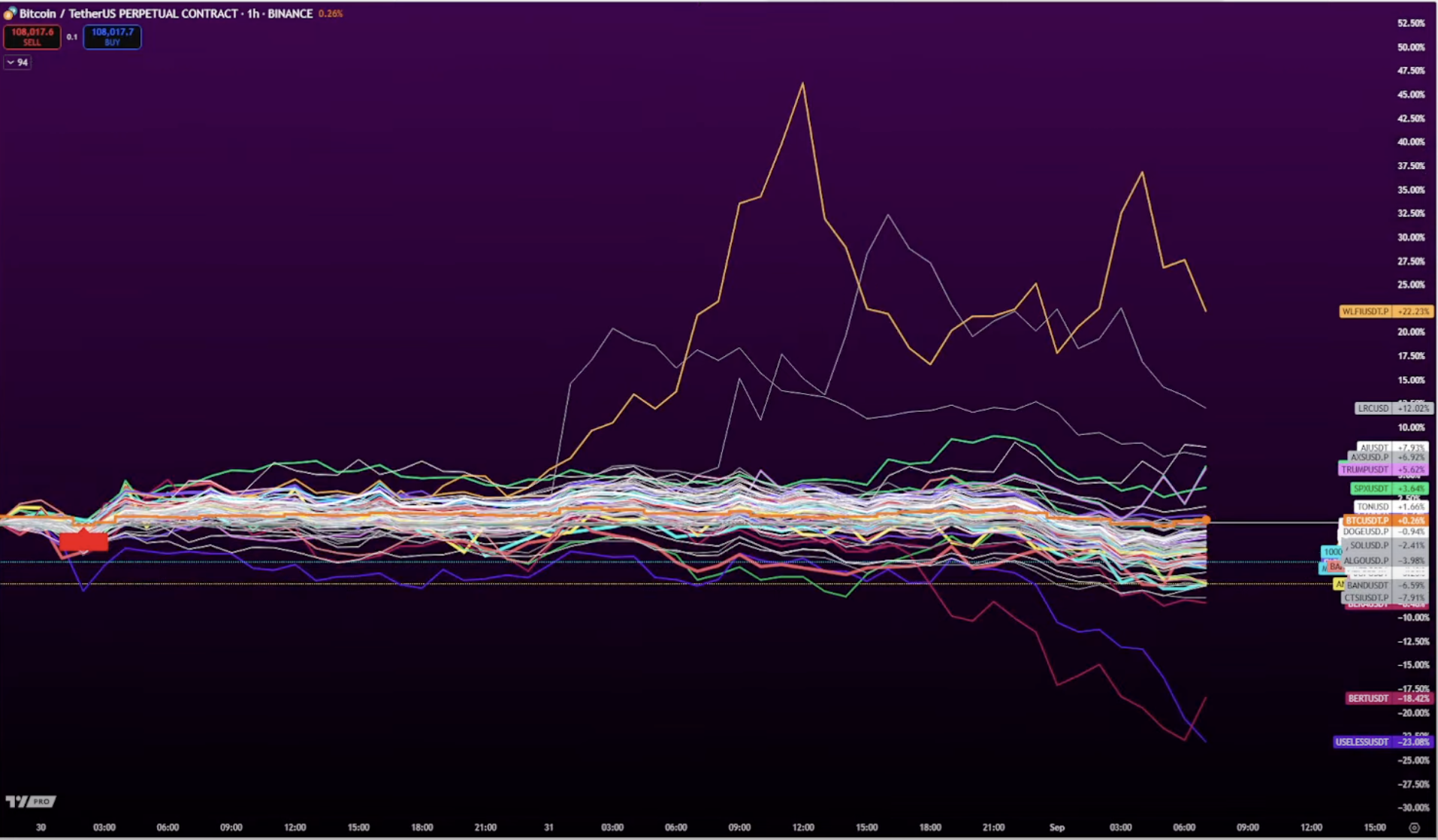
Task: Click the 31 date marker on time axis
Action: (548, 827)
